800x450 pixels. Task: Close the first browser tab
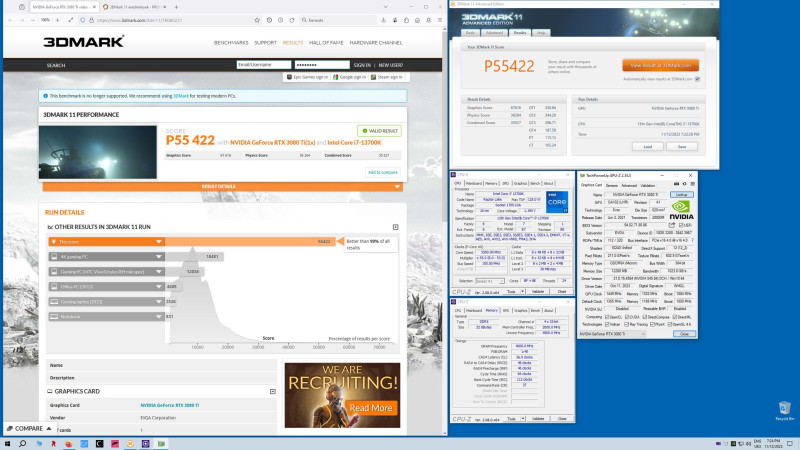point(94,7)
